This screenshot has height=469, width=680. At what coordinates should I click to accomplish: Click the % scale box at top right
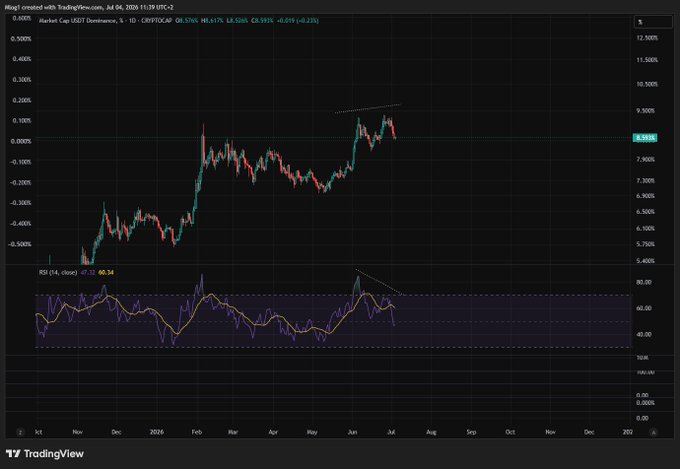[653, 22]
